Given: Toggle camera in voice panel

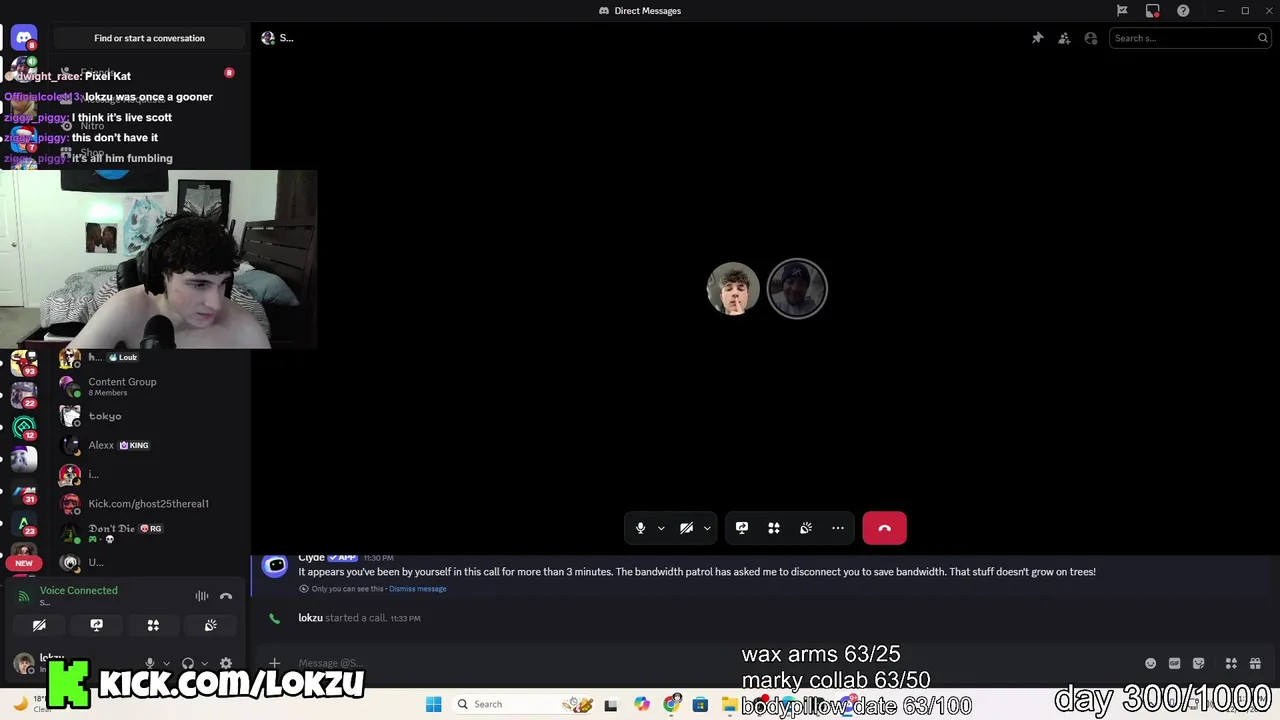Looking at the screenshot, I should point(39,625).
